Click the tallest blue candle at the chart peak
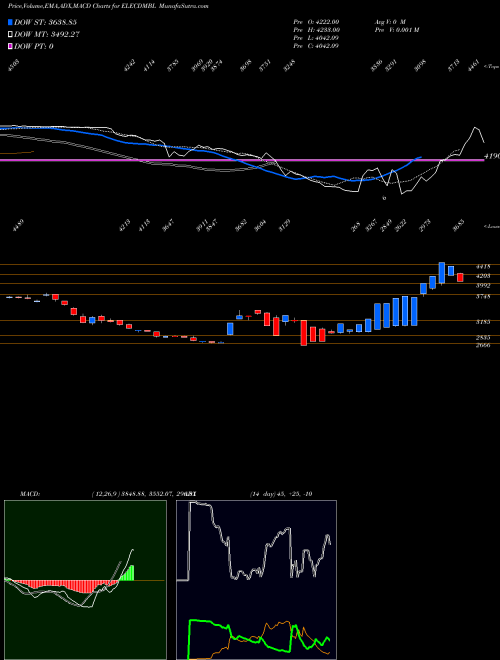Screen dimensions: 500x660 click(x=441, y=273)
